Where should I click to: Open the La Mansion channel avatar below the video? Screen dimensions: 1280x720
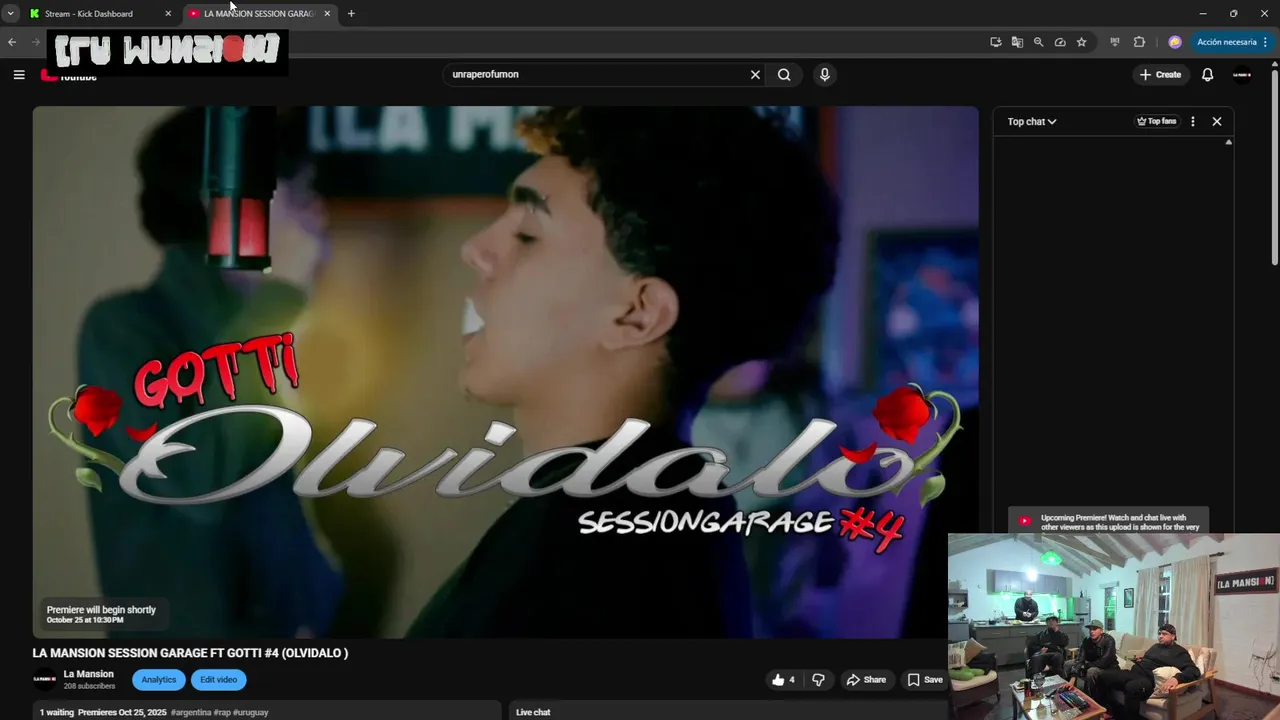(x=44, y=680)
